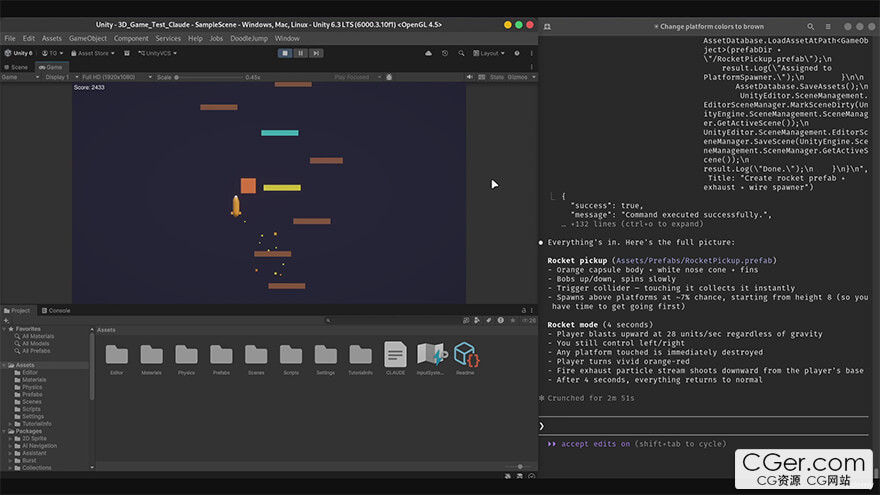Toggle Gizmos in the Game view
880x495 pixels.
coord(517,76)
